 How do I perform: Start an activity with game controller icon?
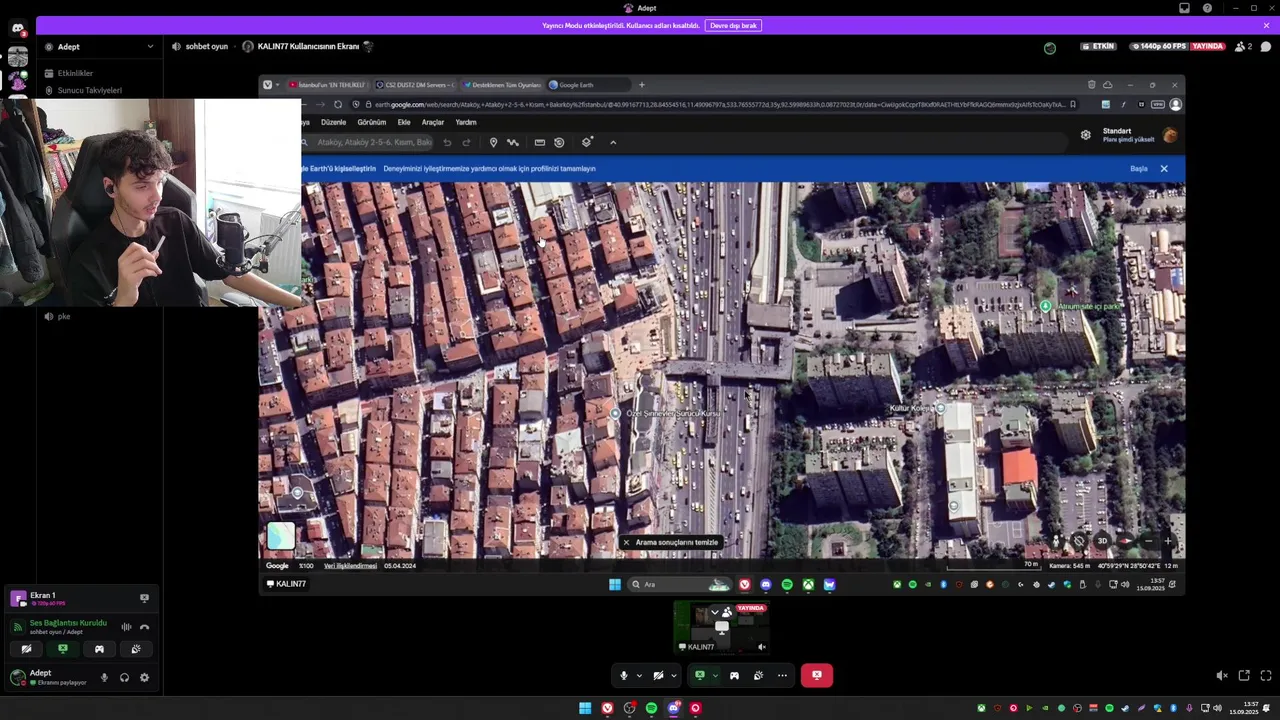[734, 675]
